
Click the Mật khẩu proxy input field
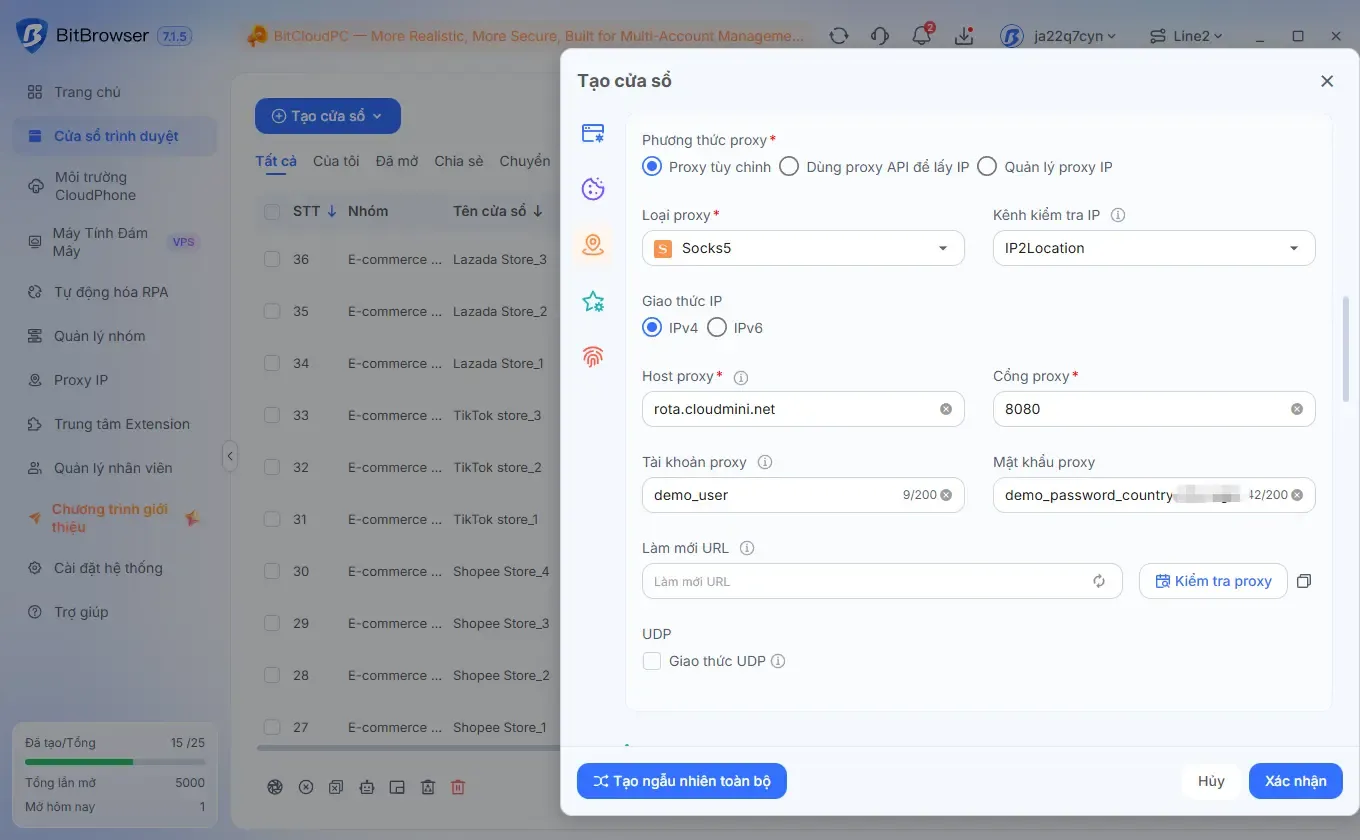pyautogui.click(x=1154, y=495)
